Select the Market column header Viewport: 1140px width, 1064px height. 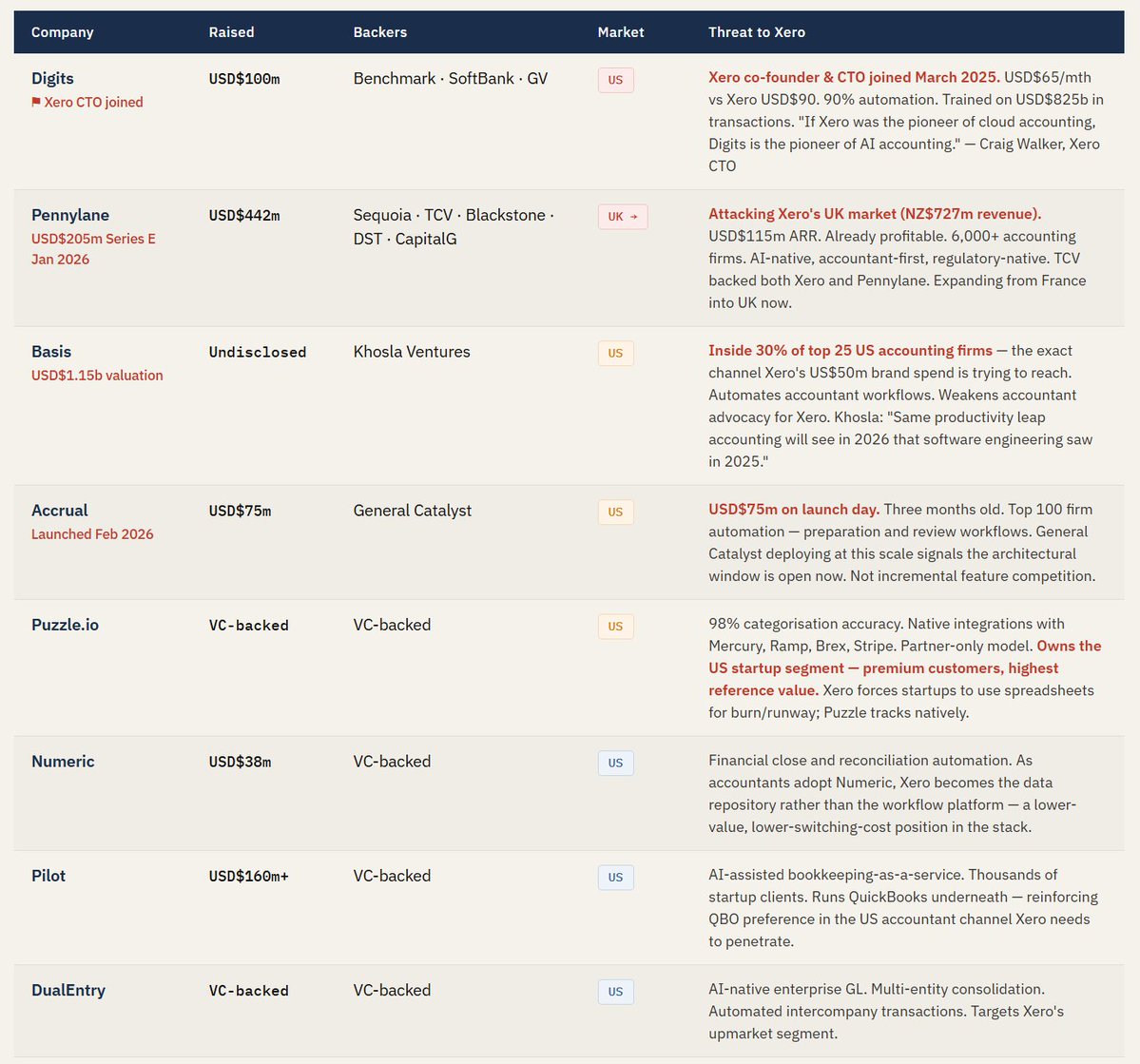coord(621,32)
